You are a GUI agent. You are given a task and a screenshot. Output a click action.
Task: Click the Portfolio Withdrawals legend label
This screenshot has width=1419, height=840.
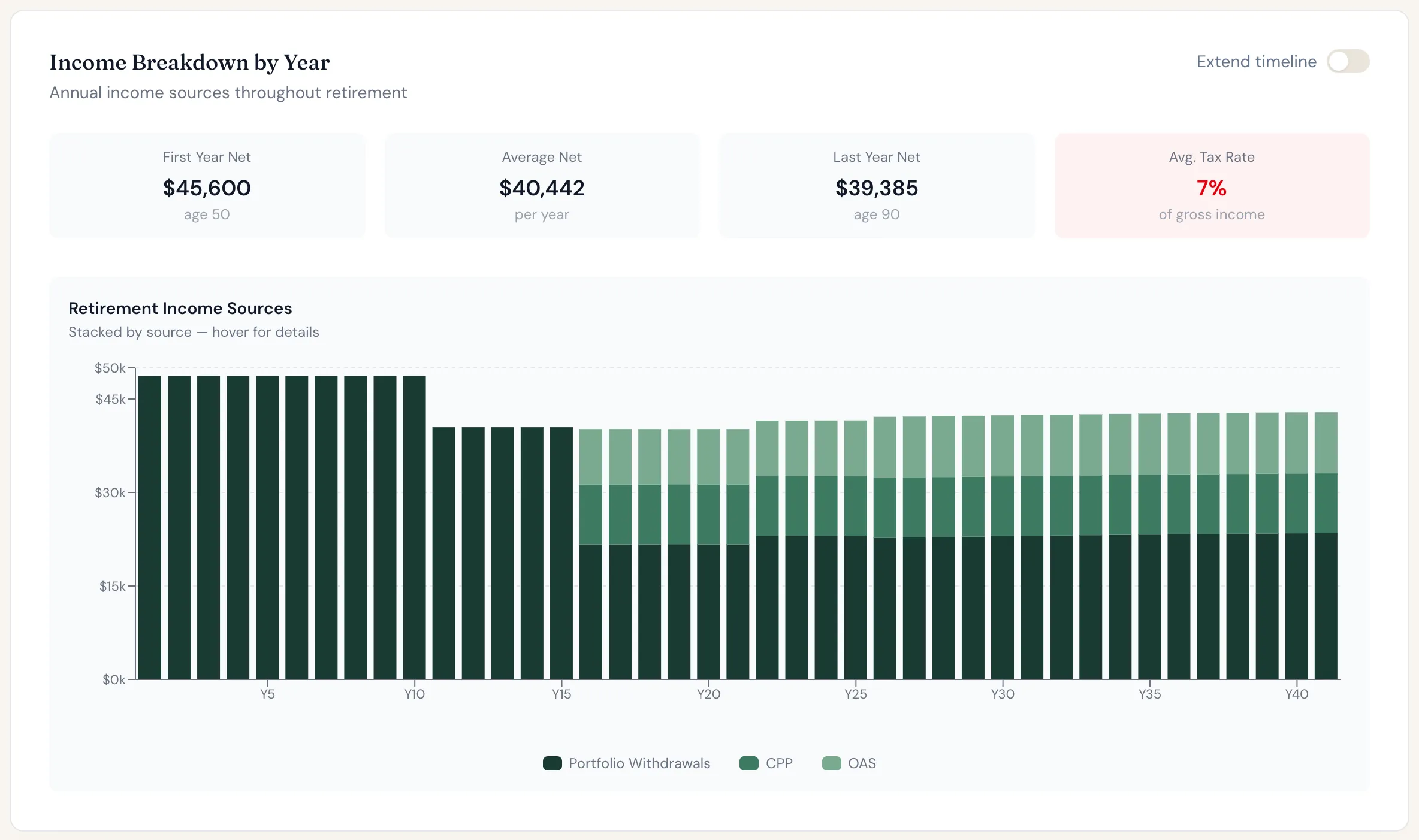pyautogui.click(x=639, y=763)
